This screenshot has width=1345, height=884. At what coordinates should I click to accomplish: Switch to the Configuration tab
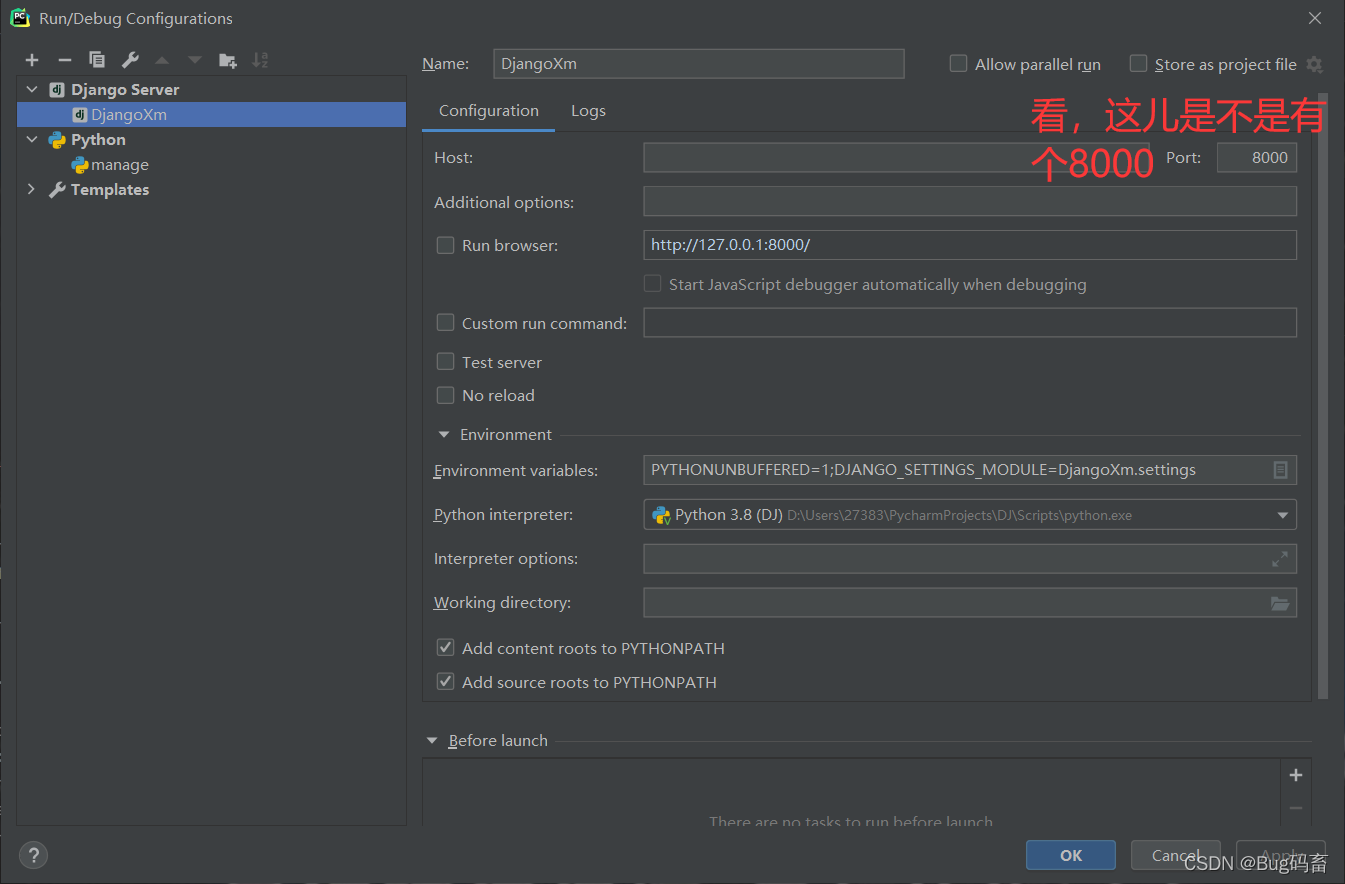point(489,111)
